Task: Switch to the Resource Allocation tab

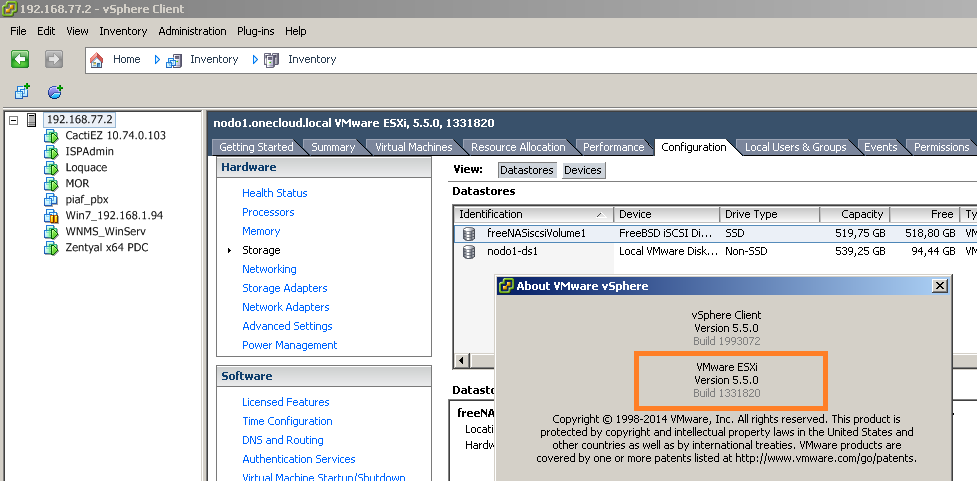Action: coord(518,147)
